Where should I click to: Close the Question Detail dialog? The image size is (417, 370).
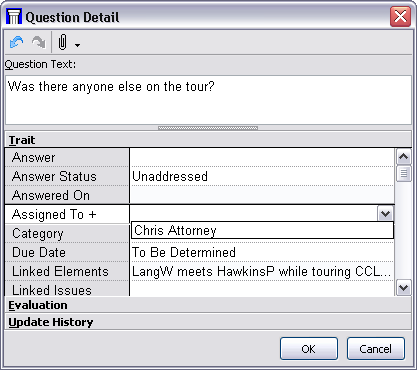click(400, 16)
